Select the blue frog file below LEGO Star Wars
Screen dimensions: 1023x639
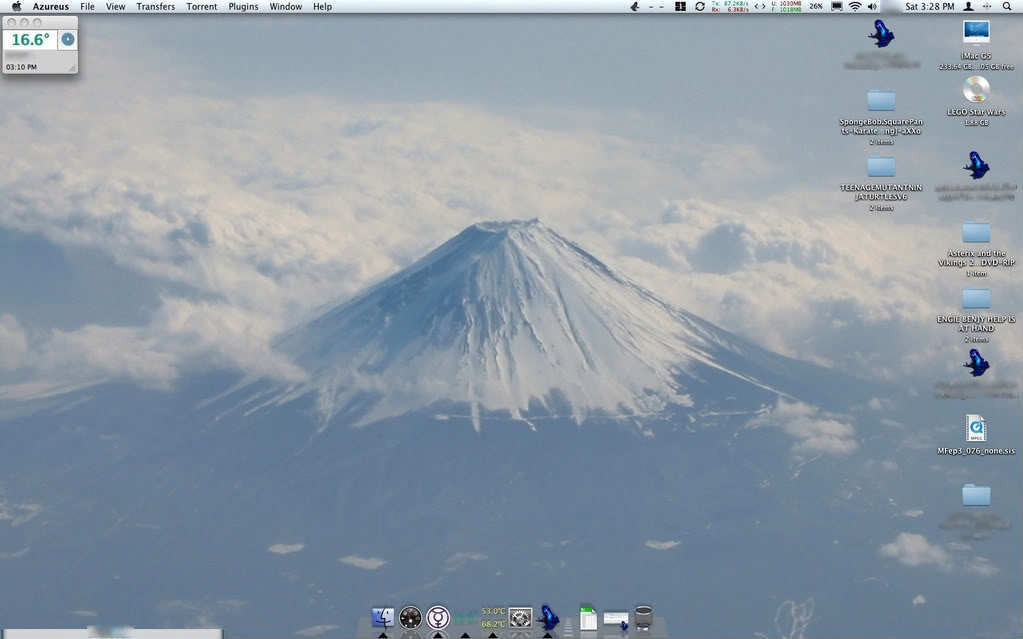coord(976,165)
